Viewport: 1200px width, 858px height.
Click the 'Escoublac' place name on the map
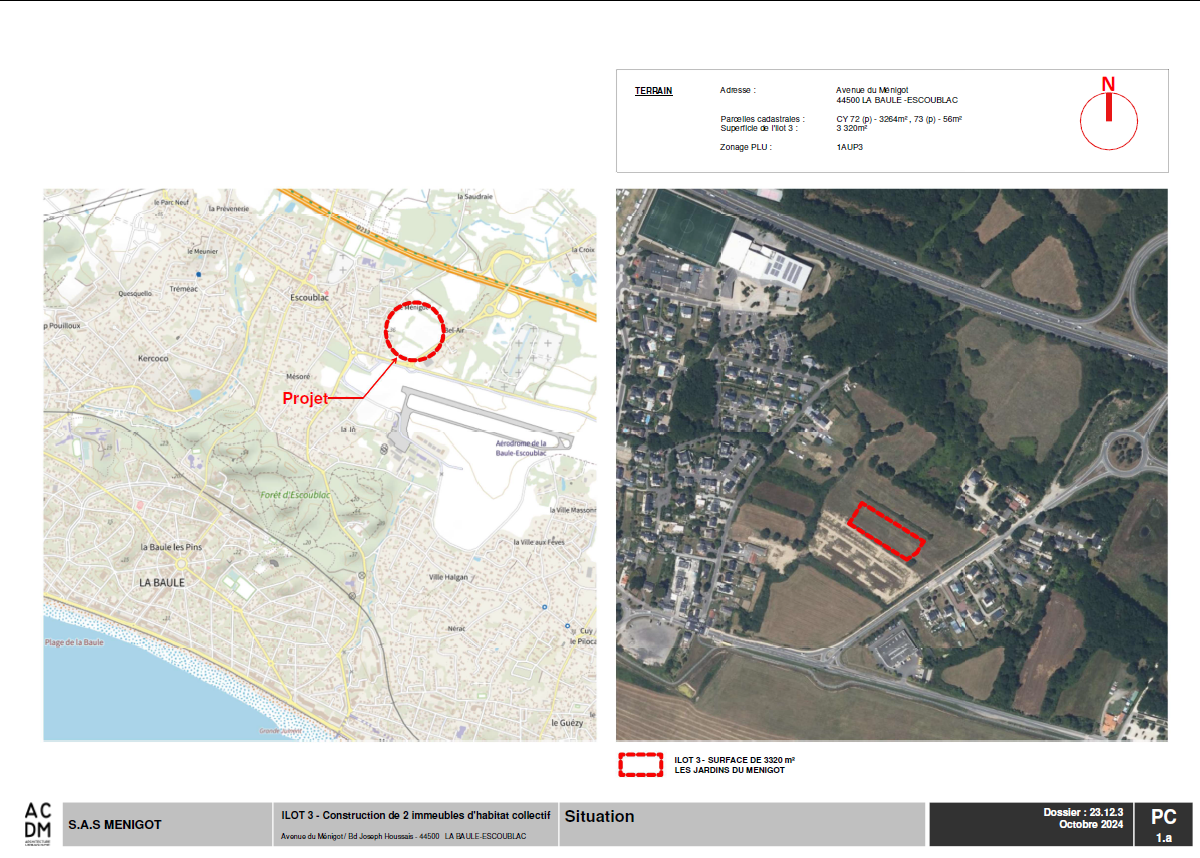[x=309, y=298]
